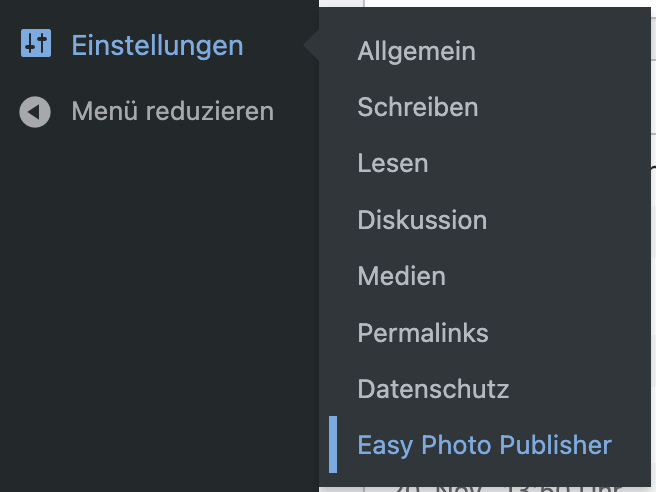The image size is (656, 492).
Task: Choose Medien from the submenu
Action: [x=401, y=276]
